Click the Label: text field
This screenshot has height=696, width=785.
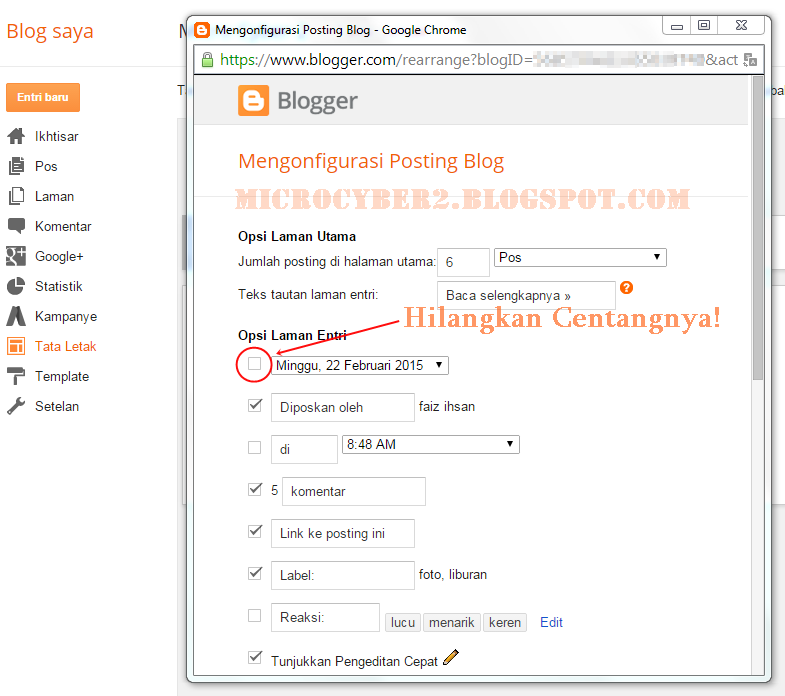(x=343, y=576)
